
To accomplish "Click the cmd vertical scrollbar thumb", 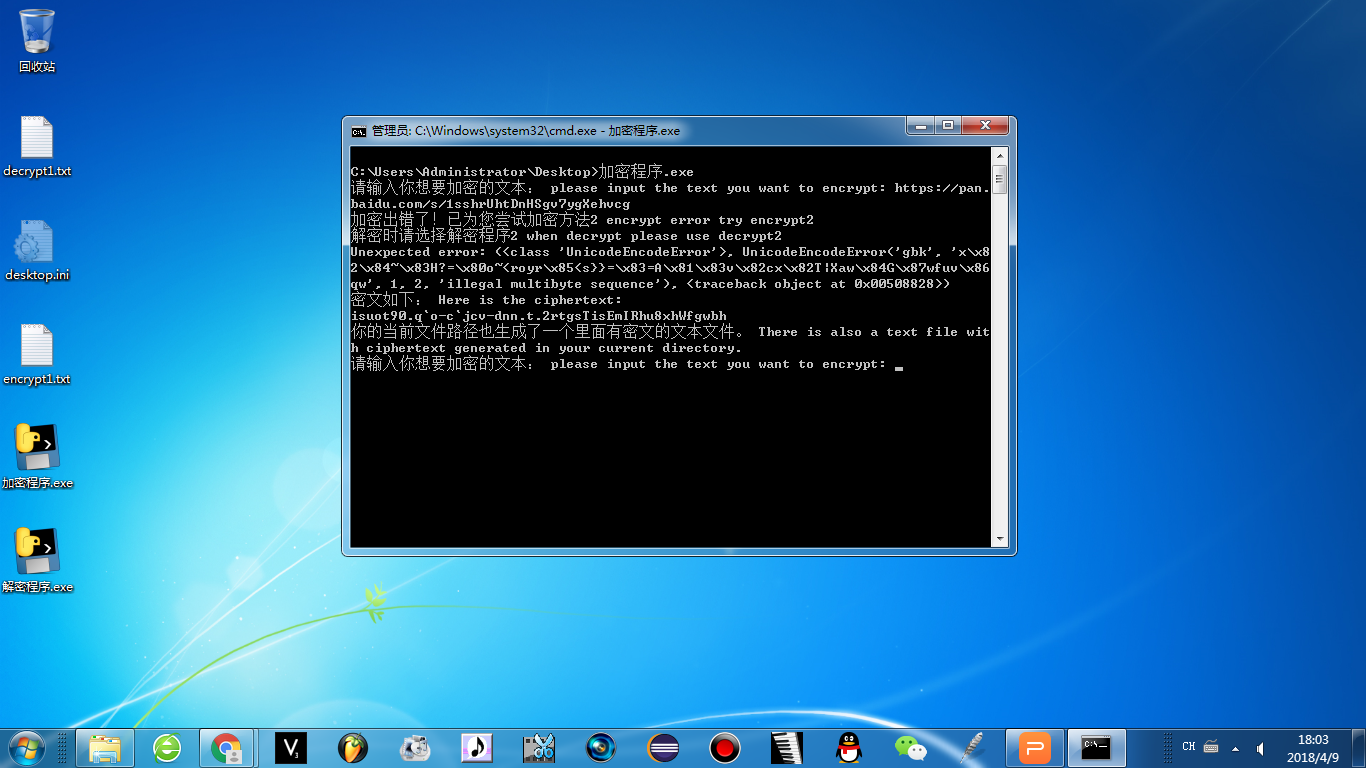I will pos(998,180).
